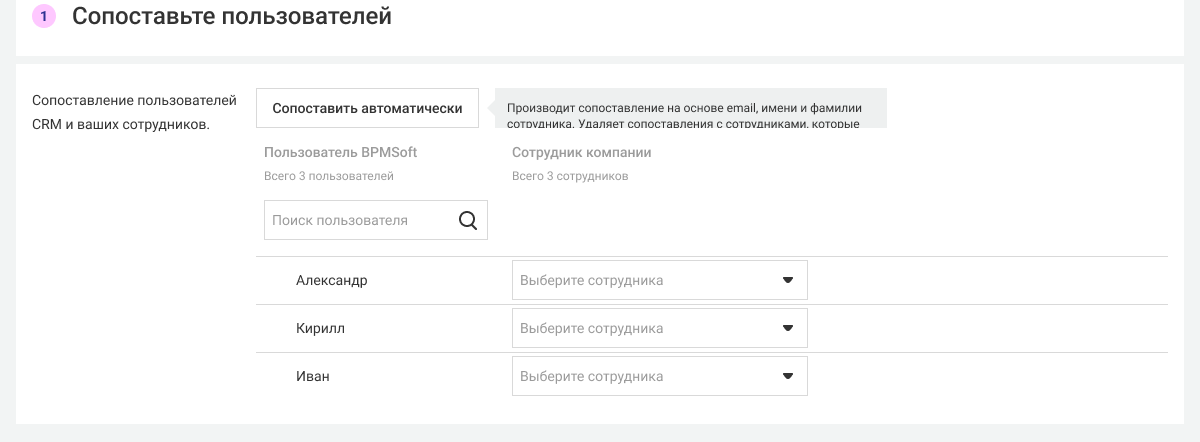Expand the dropdown arrow in Иван's row
The image size is (1200, 442).
point(787,376)
